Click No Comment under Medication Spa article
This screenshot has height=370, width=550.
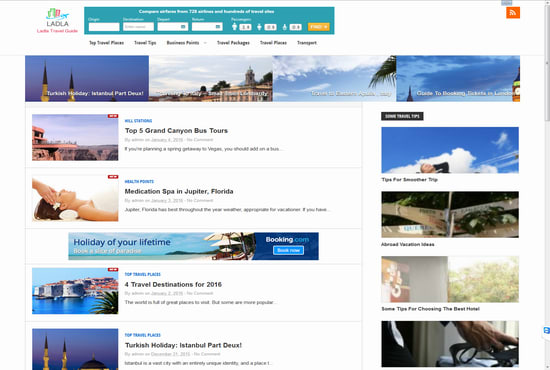coord(200,201)
